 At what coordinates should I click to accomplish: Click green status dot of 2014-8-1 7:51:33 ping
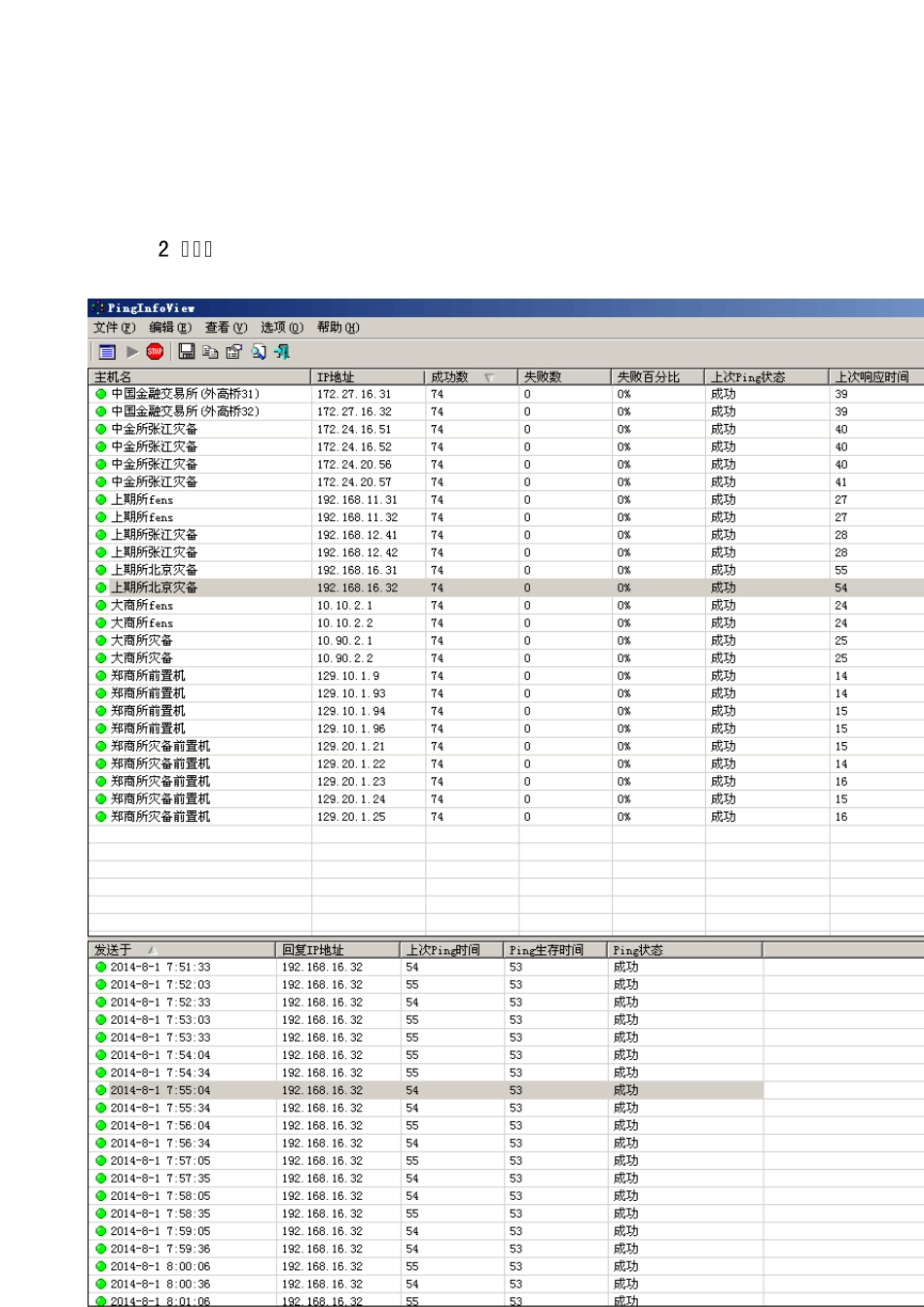click(x=101, y=968)
